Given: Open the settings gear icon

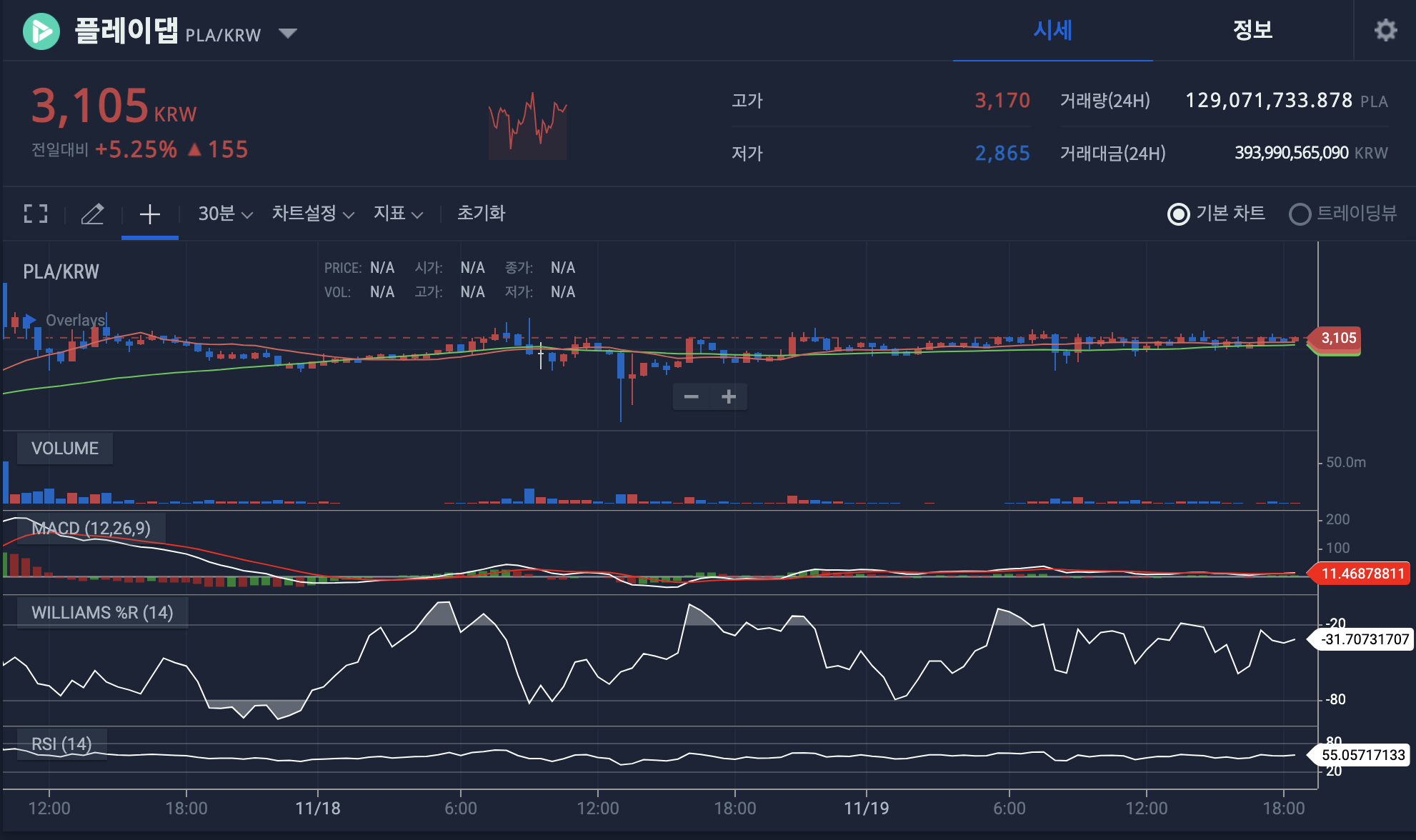Looking at the screenshot, I should [x=1385, y=30].
